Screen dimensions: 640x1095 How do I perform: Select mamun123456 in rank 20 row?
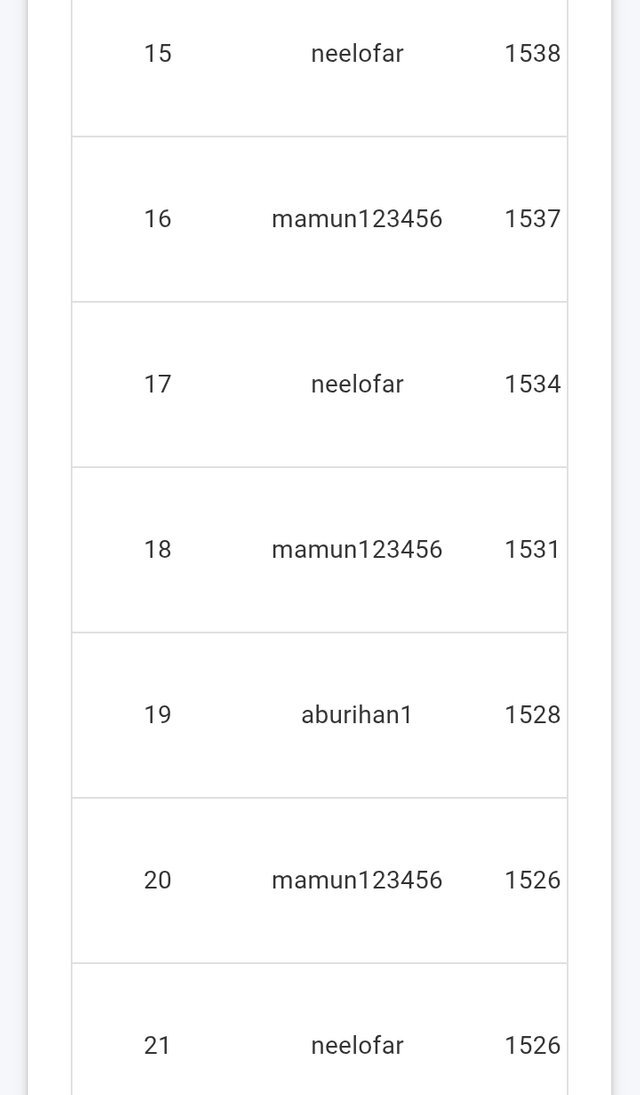[357, 881]
